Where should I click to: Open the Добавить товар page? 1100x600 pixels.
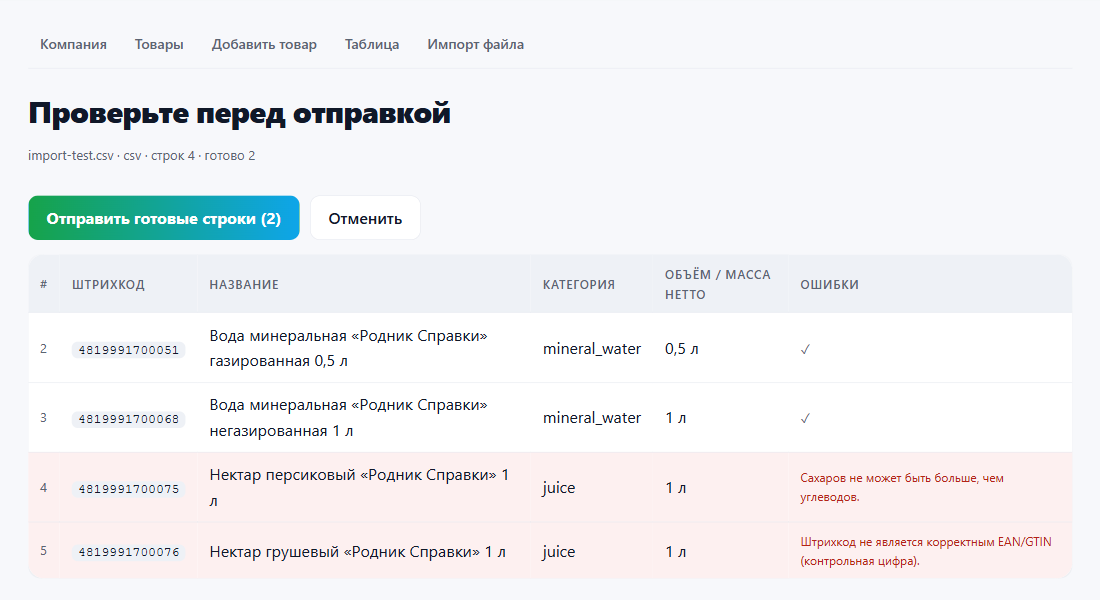pyautogui.click(x=264, y=44)
